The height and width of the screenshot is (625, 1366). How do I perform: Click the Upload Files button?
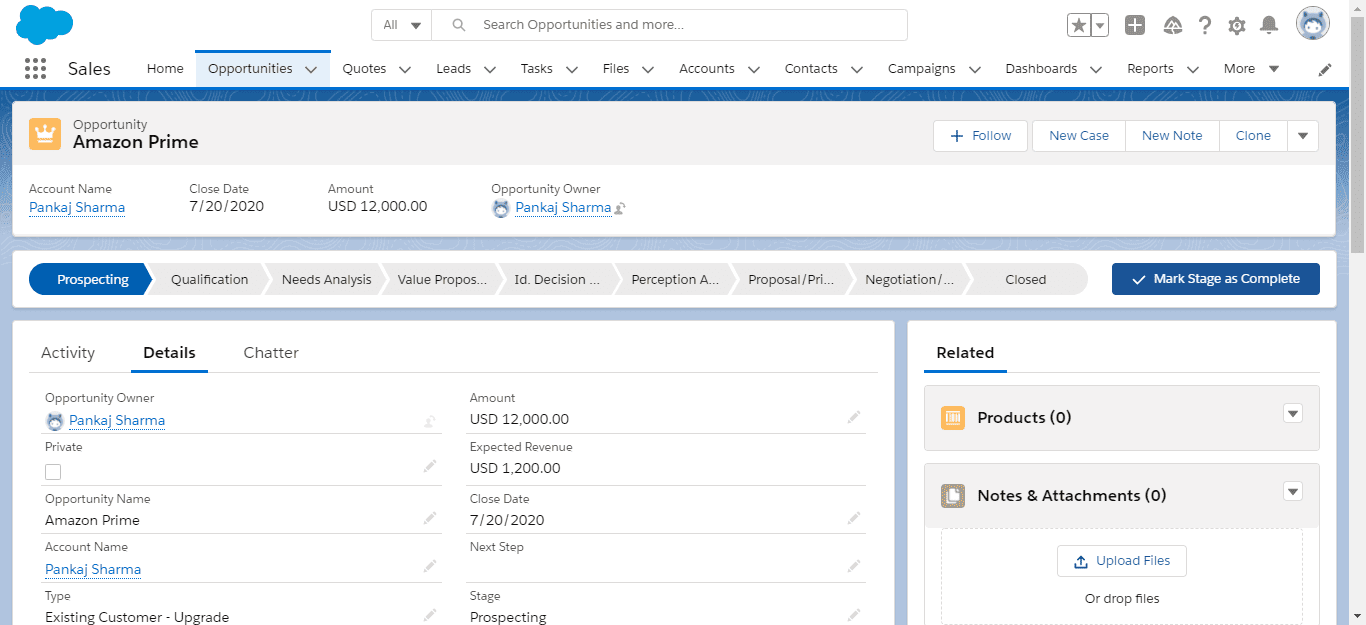pos(1121,561)
